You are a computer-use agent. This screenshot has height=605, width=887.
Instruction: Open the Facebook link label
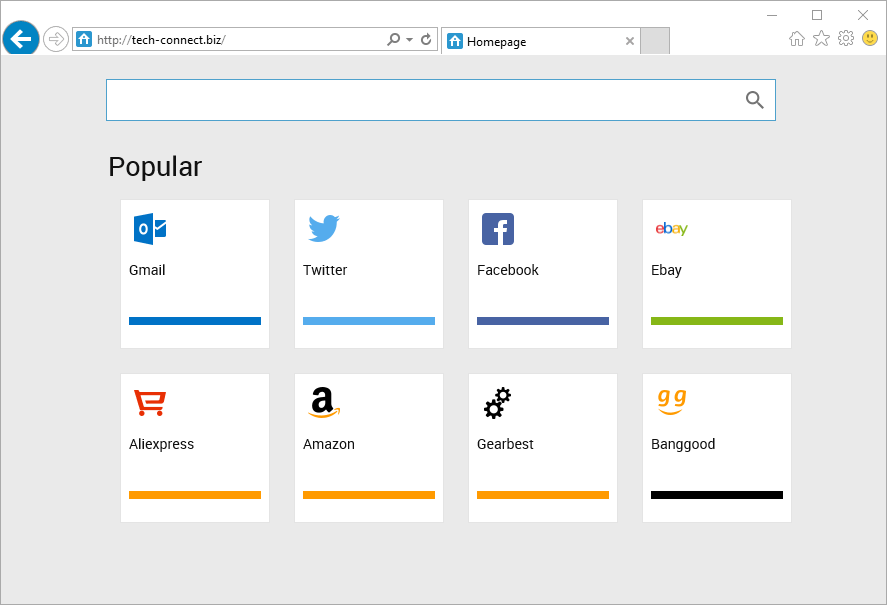(x=507, y=270)
